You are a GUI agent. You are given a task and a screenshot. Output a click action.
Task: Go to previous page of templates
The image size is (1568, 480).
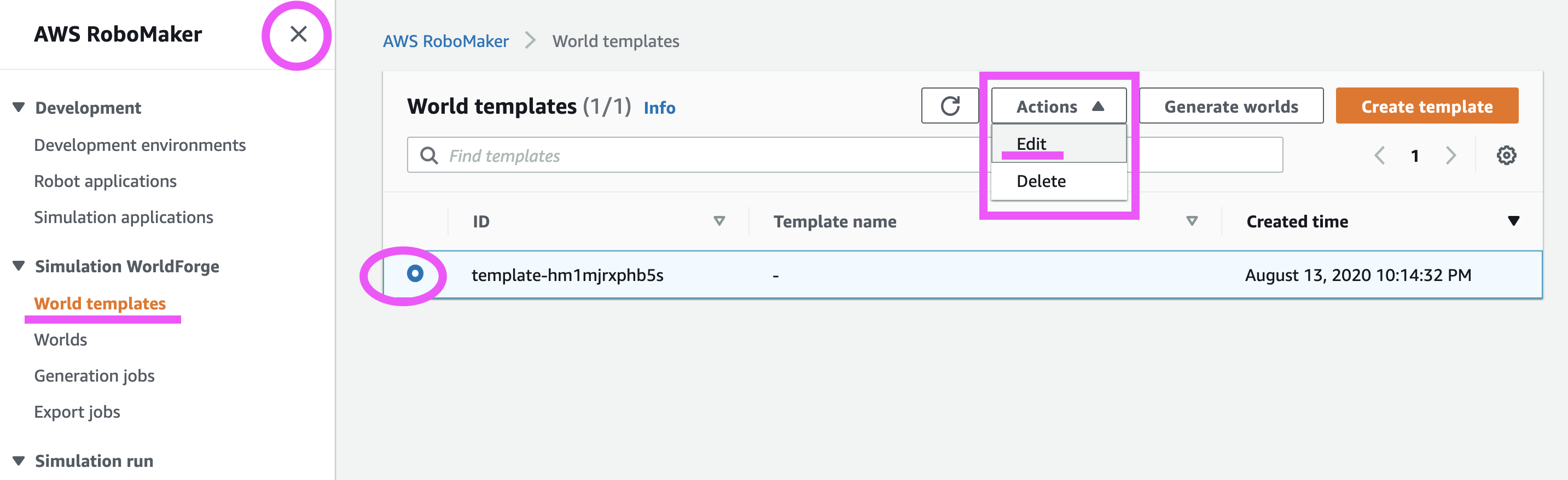click(x=1379, y=156)
